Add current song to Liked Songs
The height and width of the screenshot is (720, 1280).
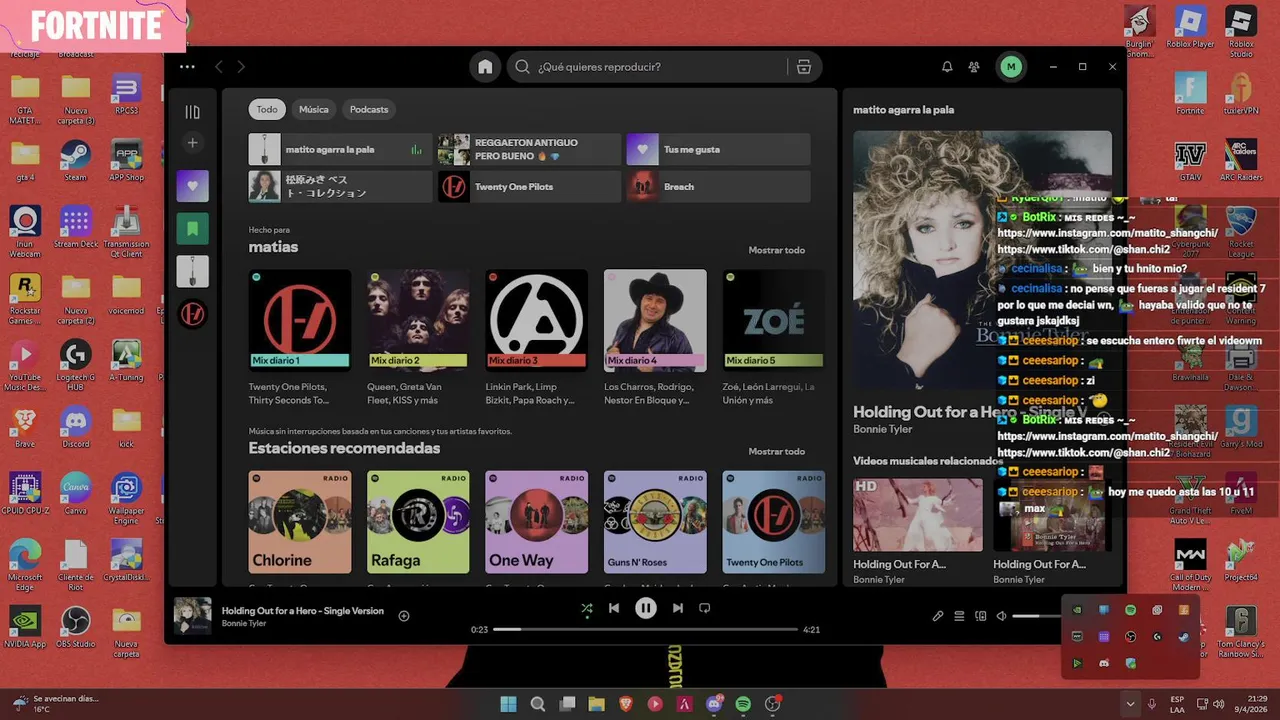click(404, 616)
